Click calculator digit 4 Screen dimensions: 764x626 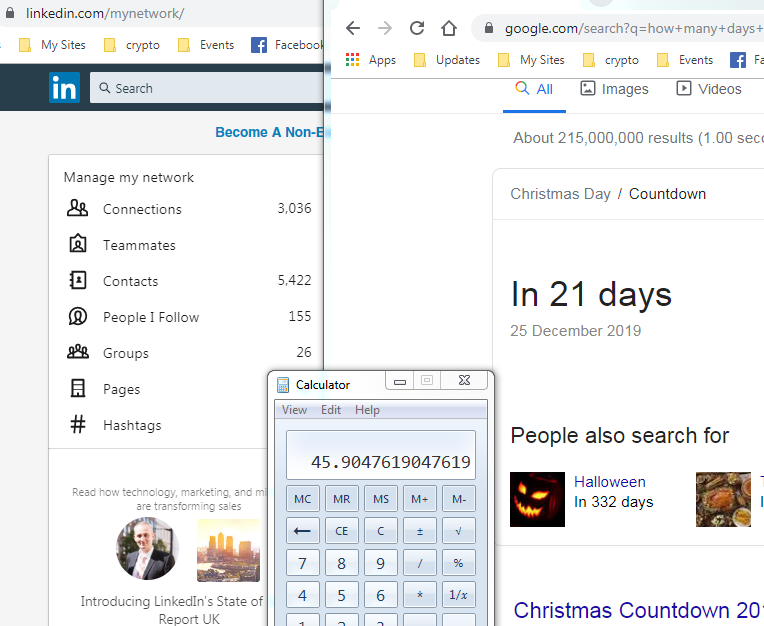coord(303,595)
